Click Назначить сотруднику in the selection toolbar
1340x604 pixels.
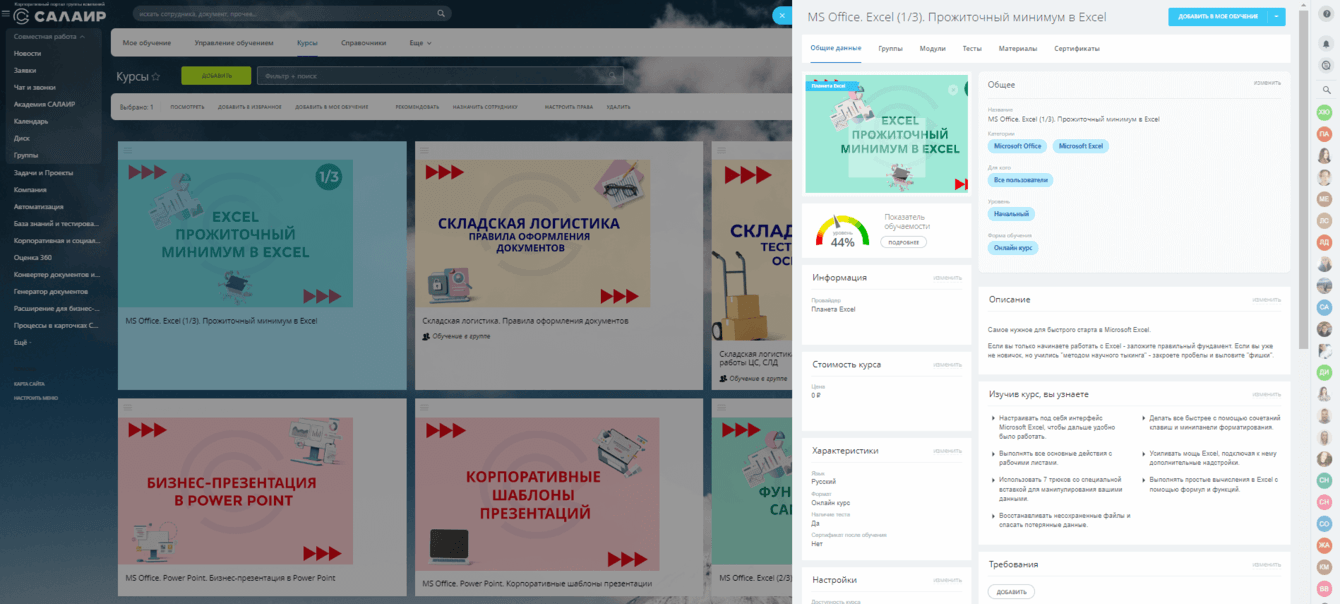485,107
